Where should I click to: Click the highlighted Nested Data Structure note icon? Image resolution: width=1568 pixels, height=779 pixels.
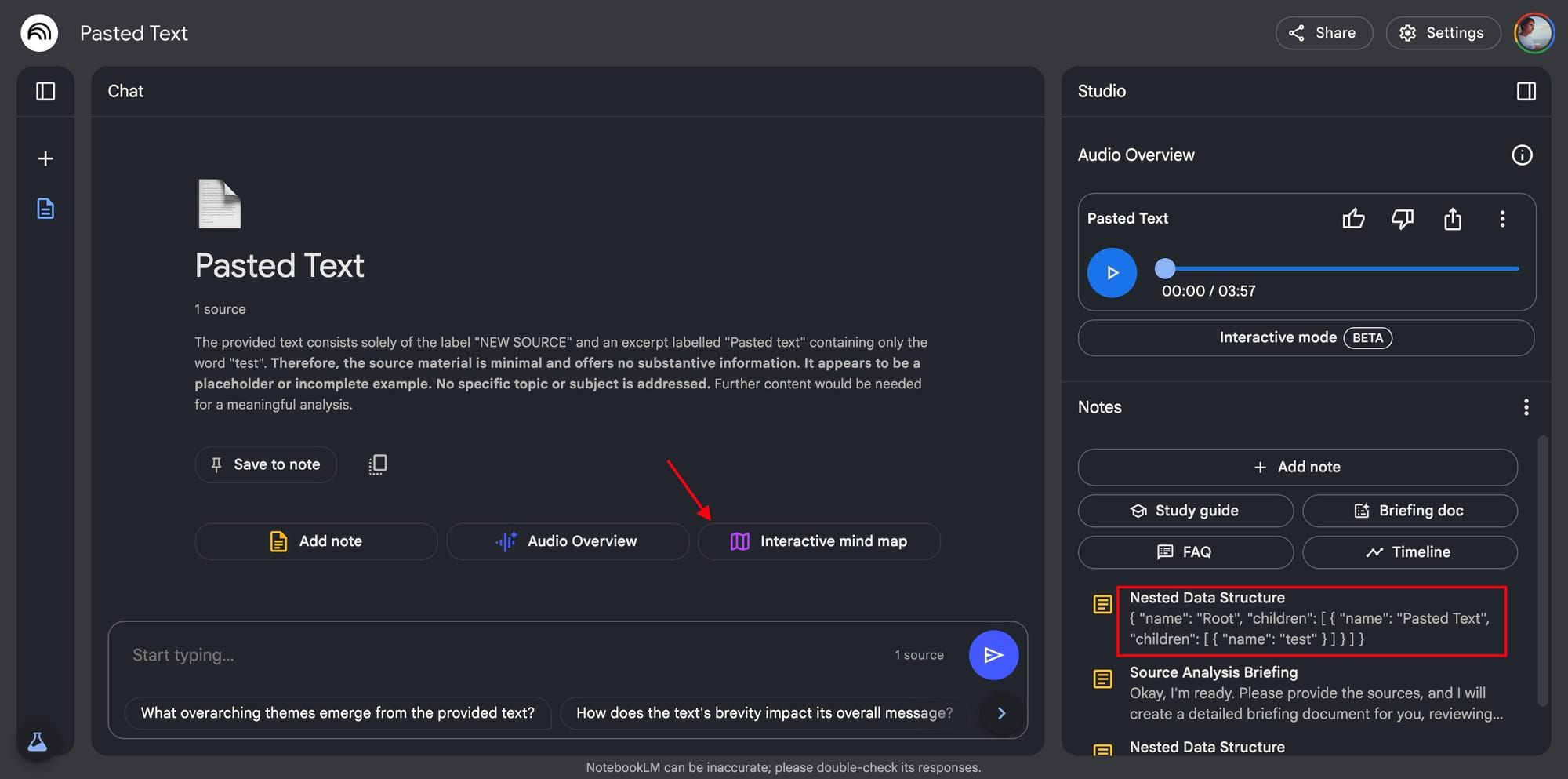click(1102, 604)
